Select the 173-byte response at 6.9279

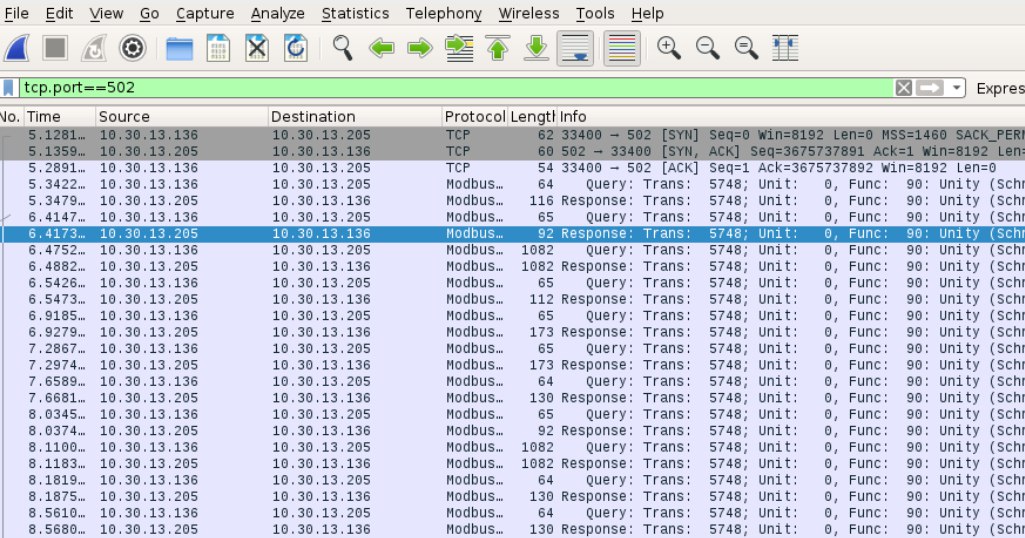point(512,332)
